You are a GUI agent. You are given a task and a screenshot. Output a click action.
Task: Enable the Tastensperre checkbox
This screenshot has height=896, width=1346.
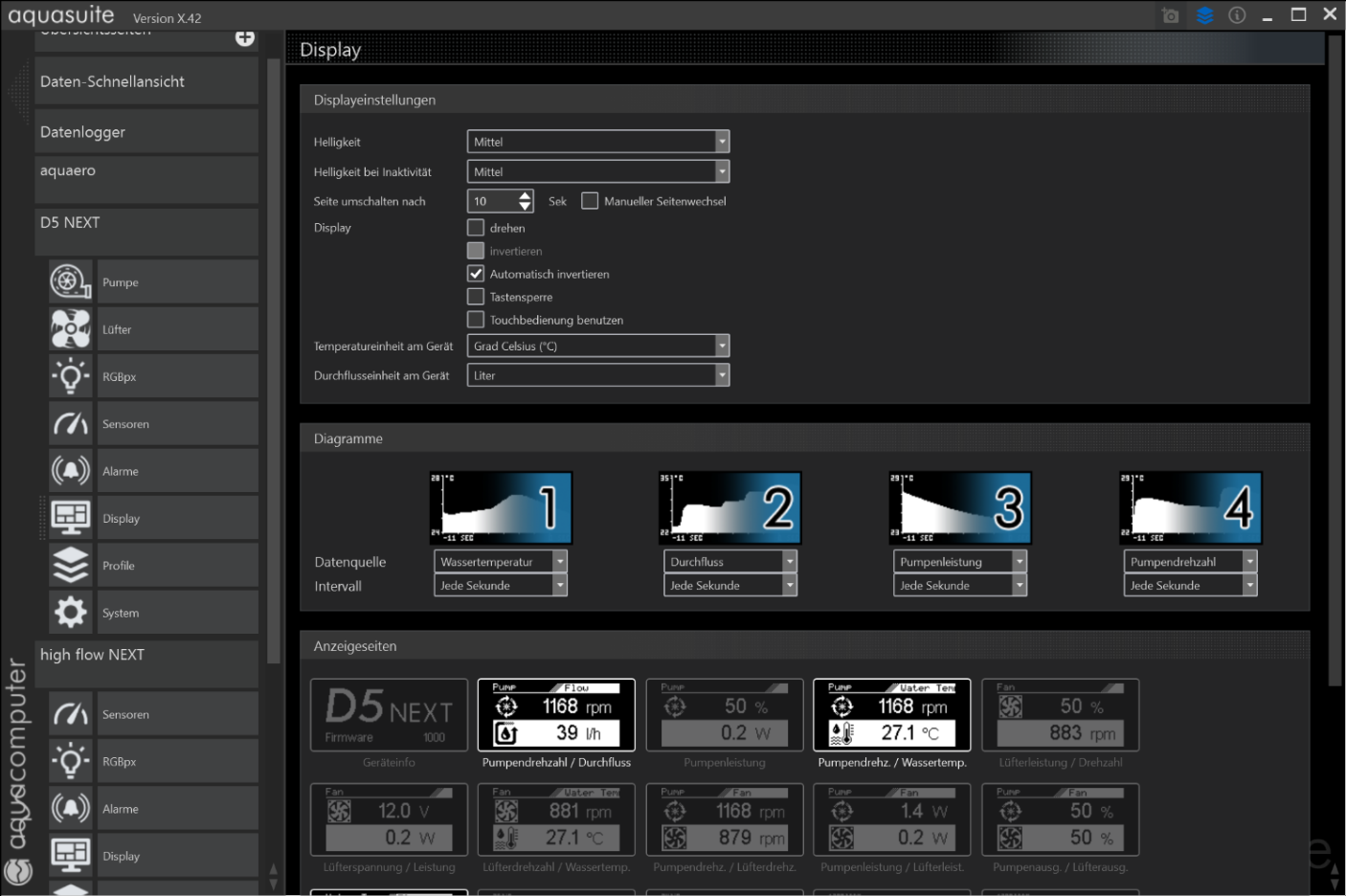(476, 297)
